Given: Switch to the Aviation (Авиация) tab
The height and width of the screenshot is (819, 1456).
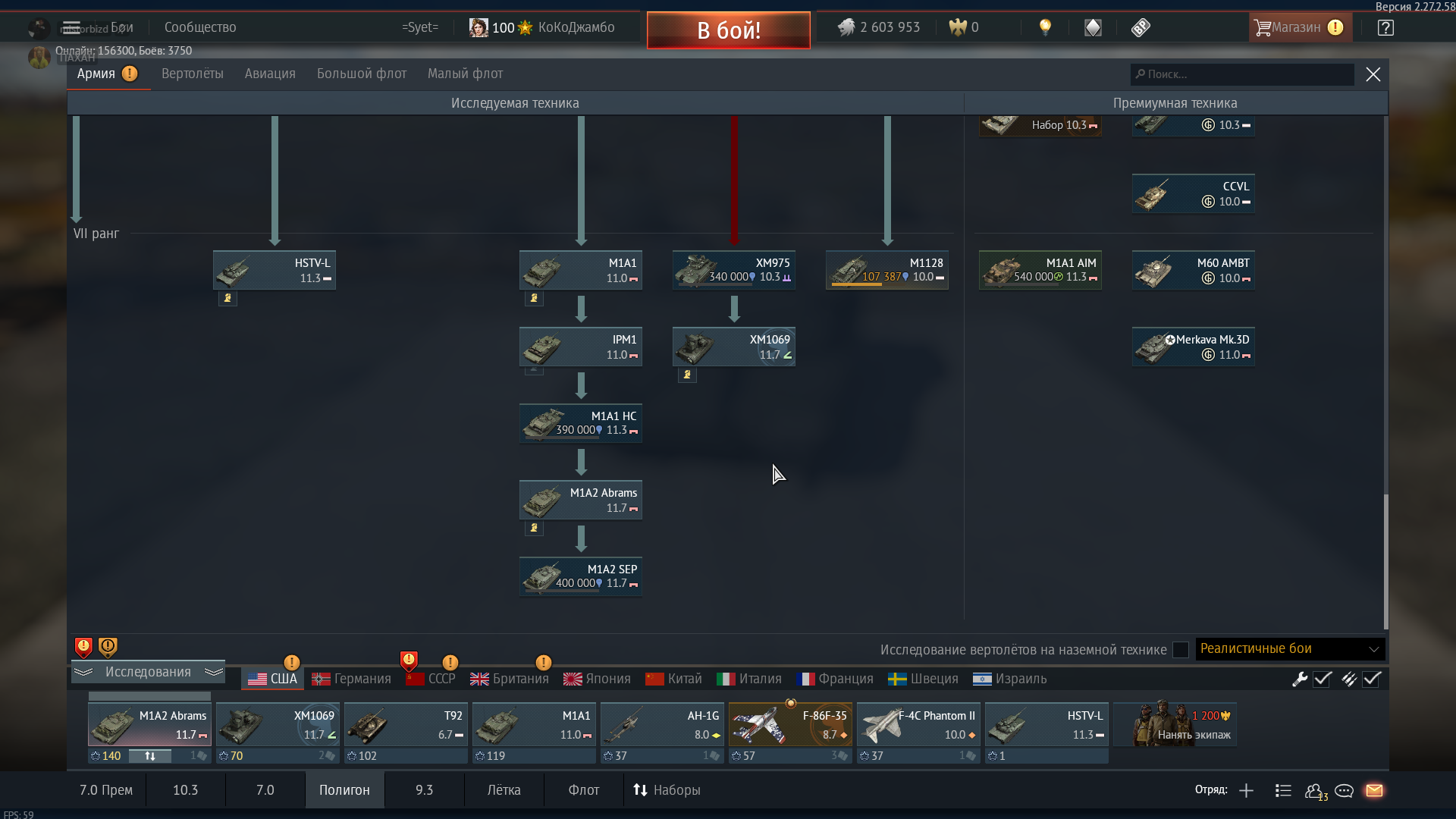Looking at the screenshot, I should tap(270, 74).
